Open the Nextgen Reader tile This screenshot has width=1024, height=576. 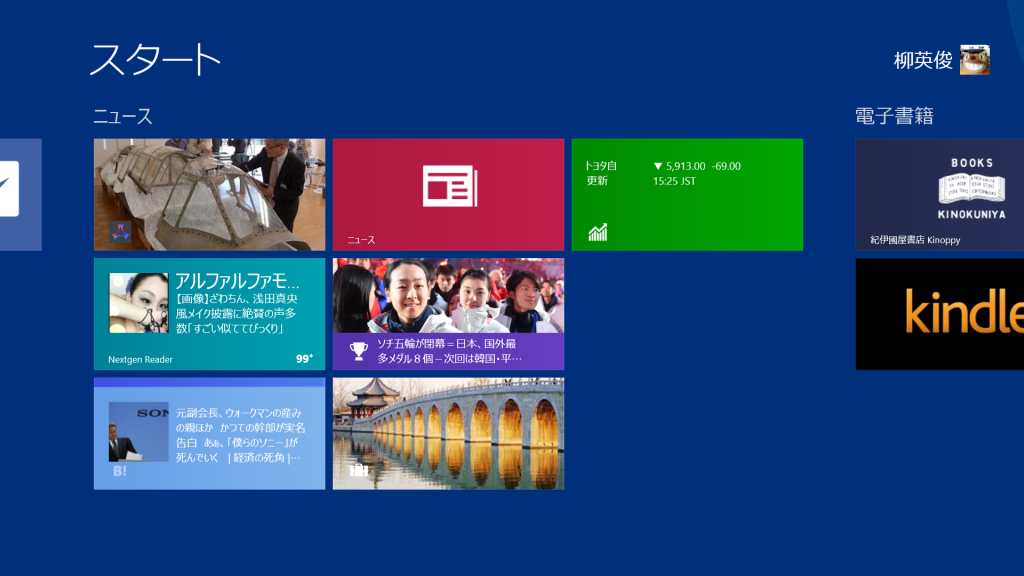click(x=210, y=314)
